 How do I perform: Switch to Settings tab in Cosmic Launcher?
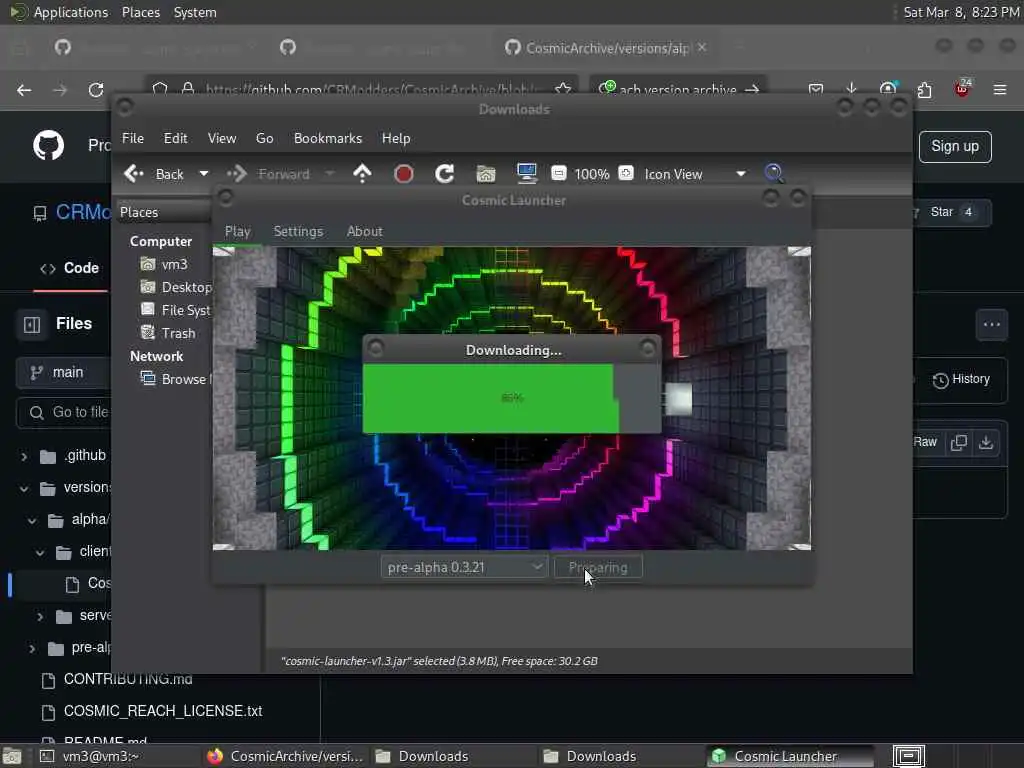298,231
